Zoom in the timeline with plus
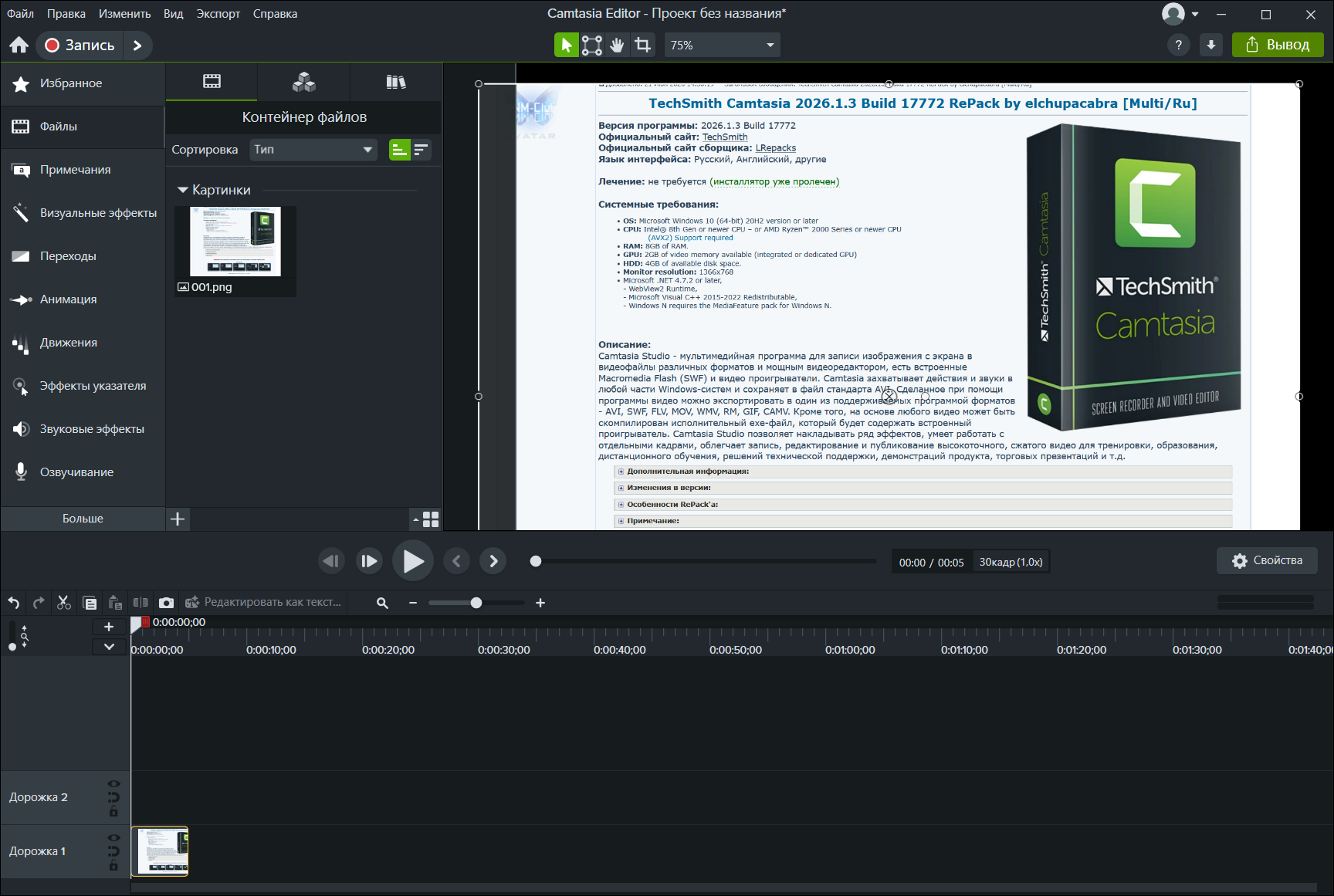The image size is (1334, 896). click(x=540, y=603)
